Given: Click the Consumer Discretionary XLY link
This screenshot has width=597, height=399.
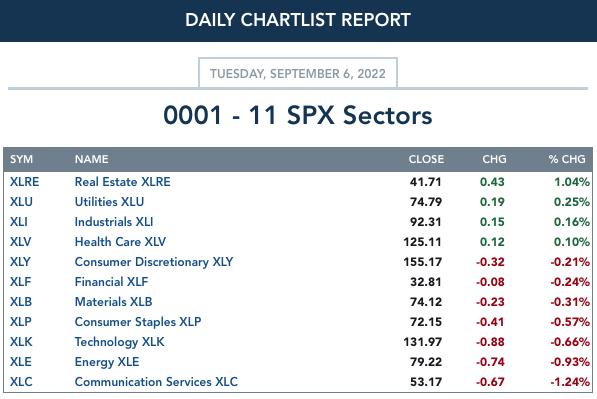Looking at the screenshot, I should [x=154, y=262].
